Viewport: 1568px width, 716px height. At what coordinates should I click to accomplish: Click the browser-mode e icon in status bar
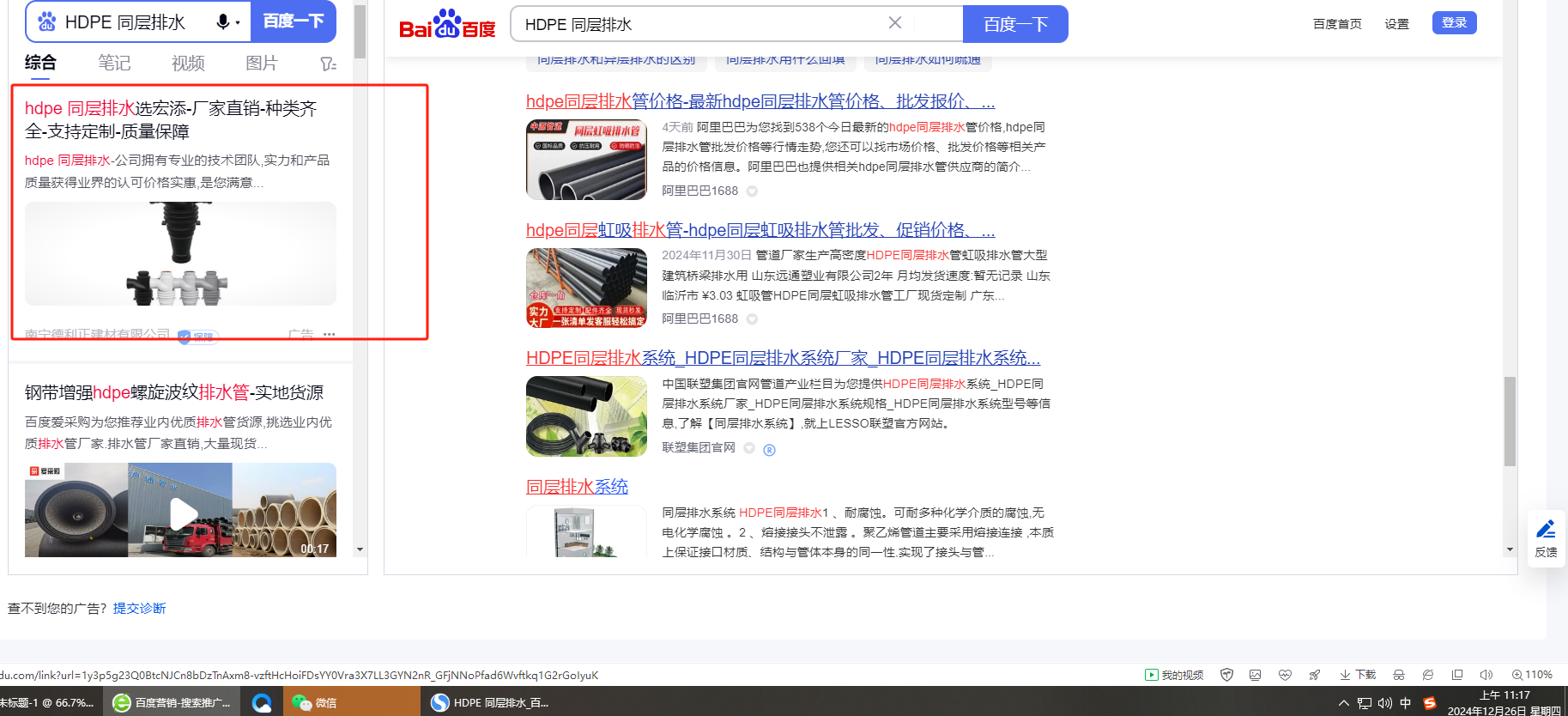(1428, 675)
